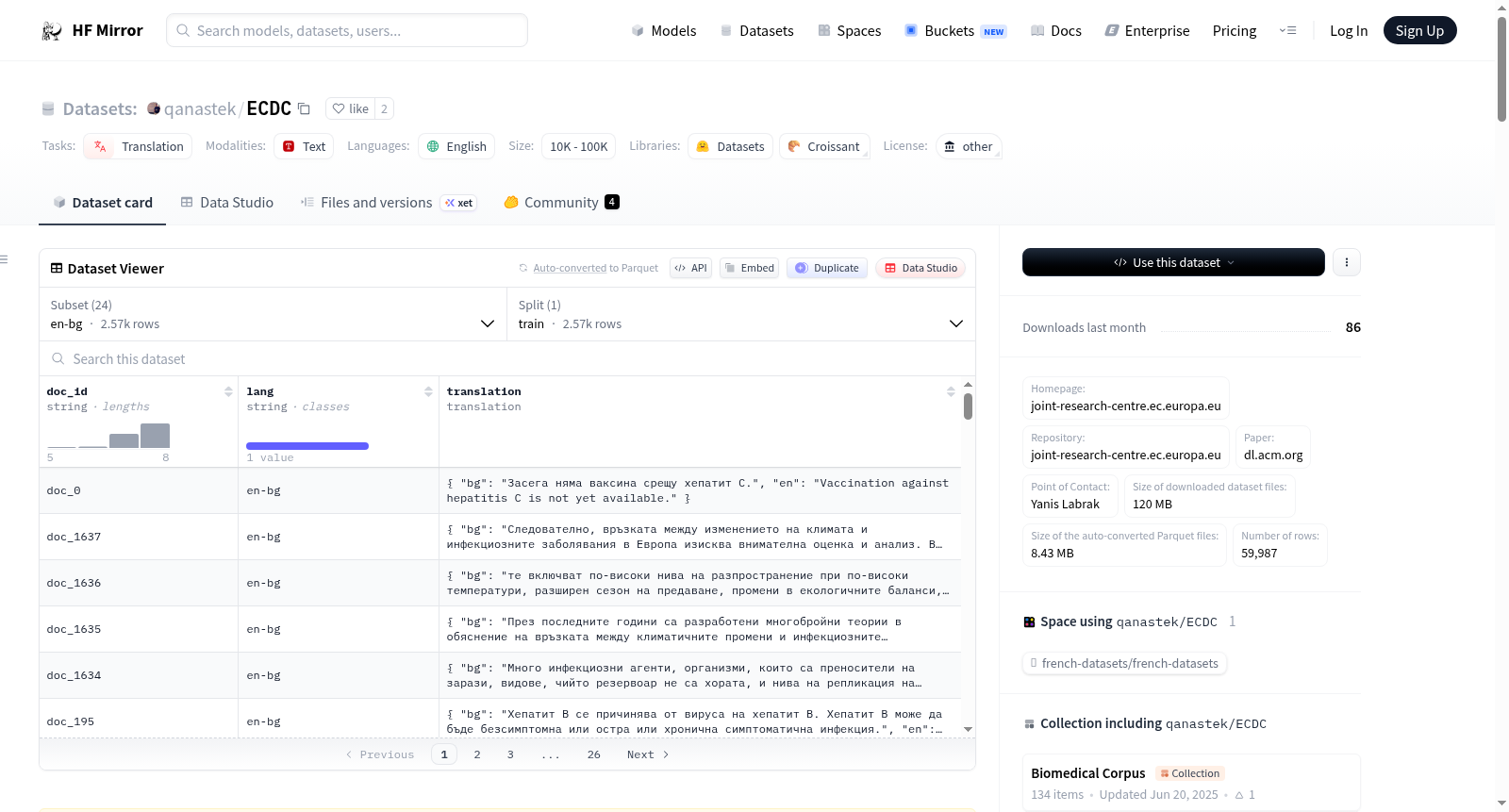Viewport: 1509px width, 812px height.
Task: Sort the doc_id column
Action: 228,391
